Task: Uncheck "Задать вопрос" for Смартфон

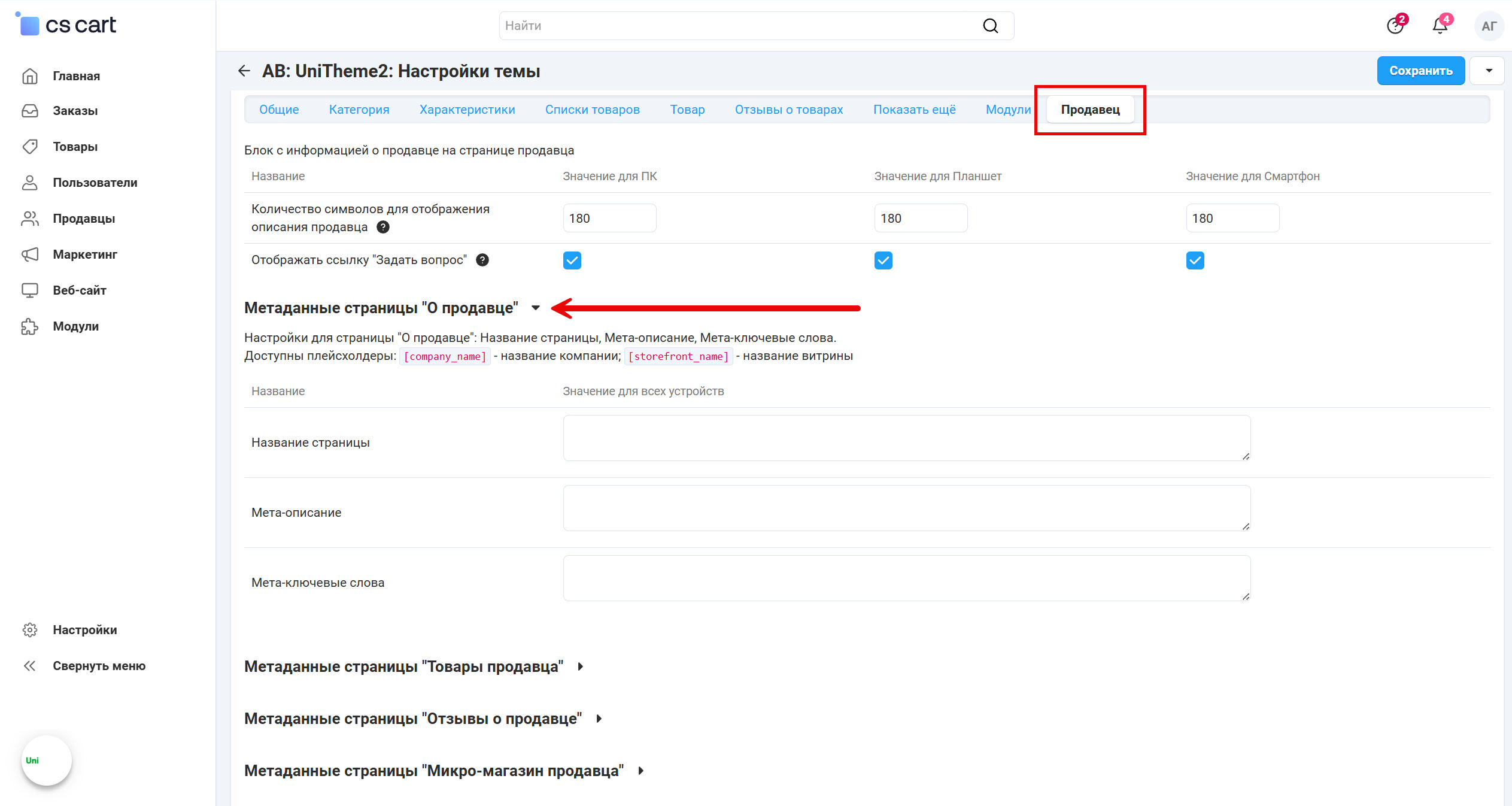Action: pos(1195,260)
